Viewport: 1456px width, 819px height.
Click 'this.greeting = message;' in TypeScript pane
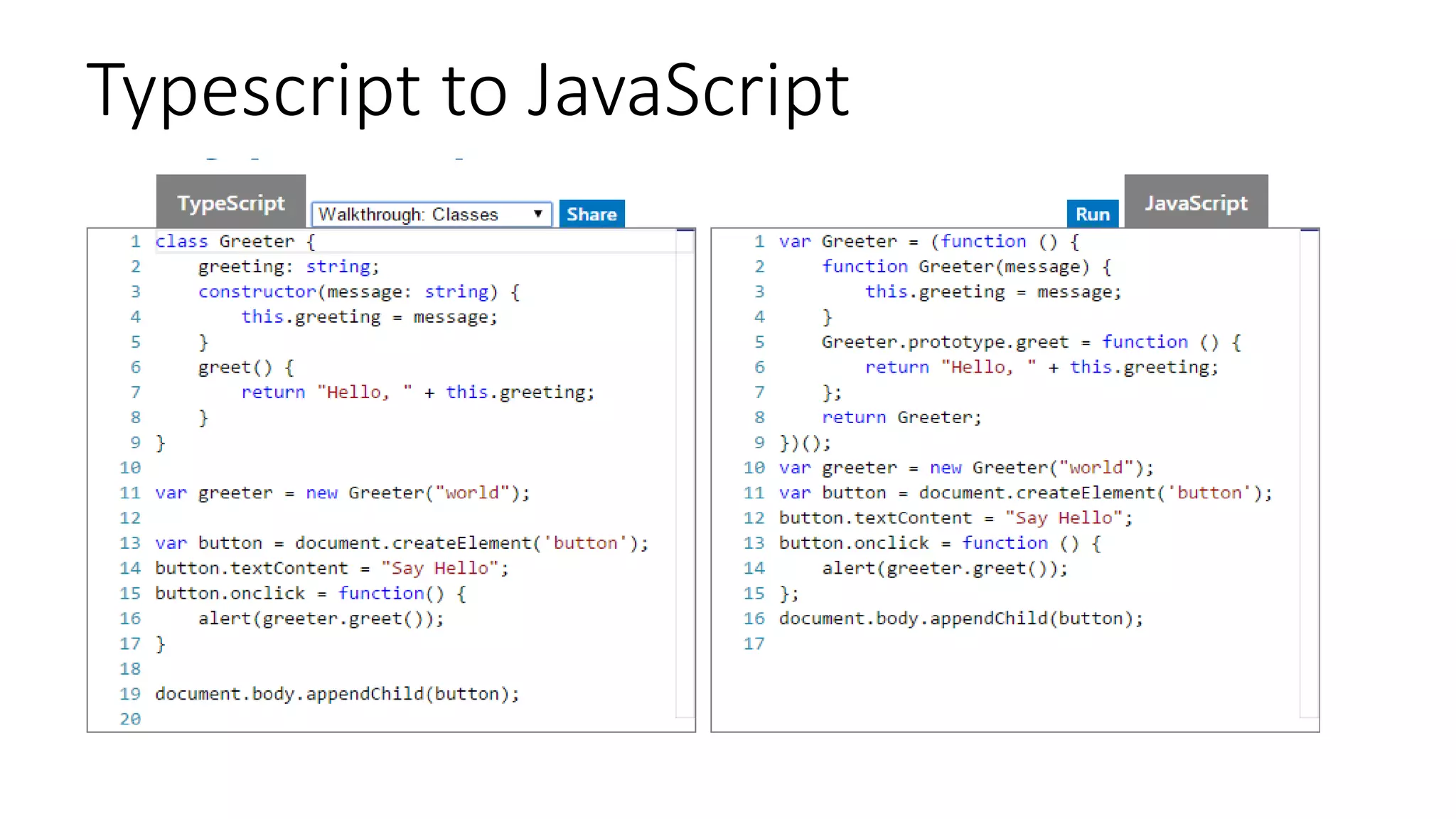369,317
